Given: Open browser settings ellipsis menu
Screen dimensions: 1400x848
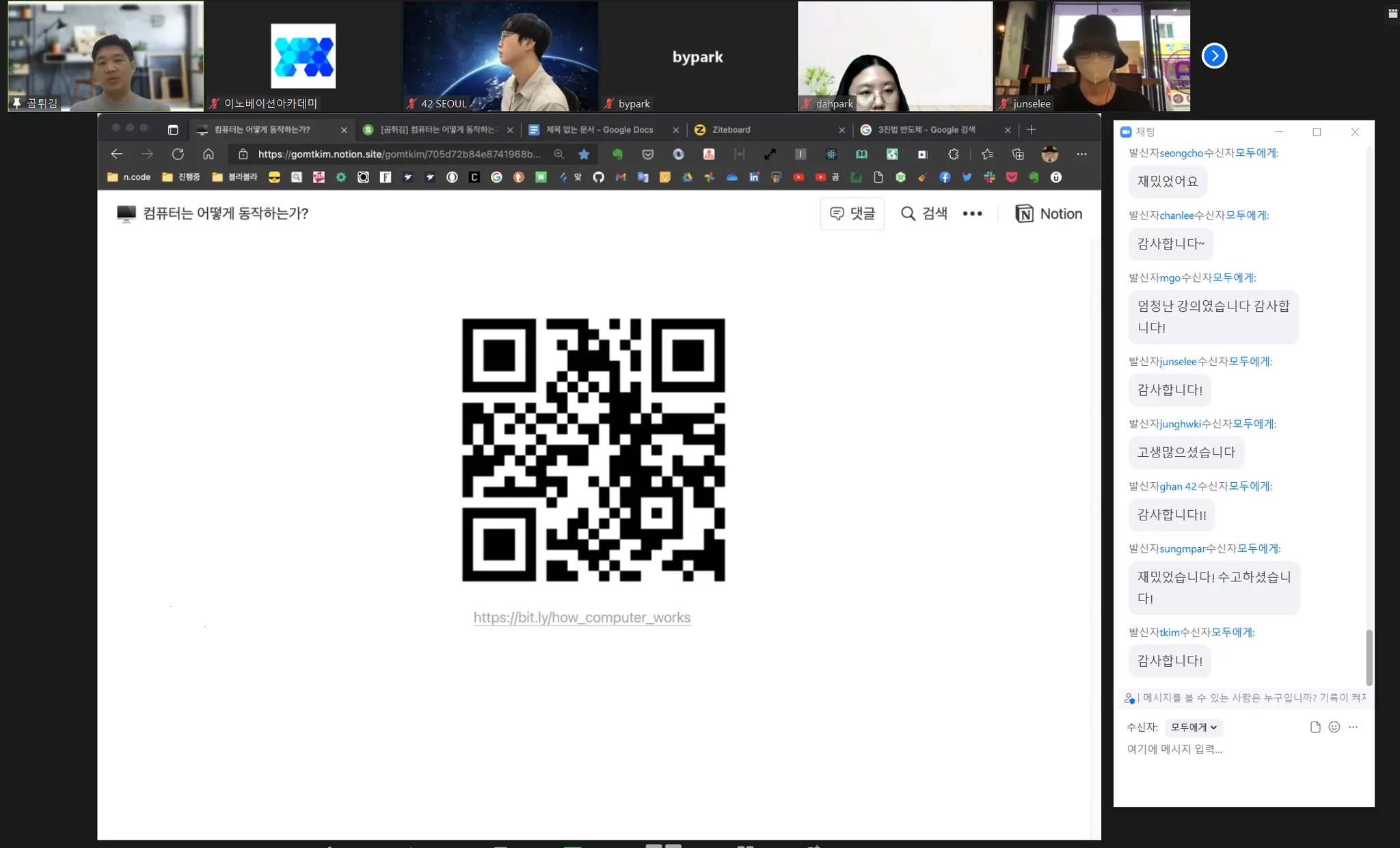Looking at the screenshot, I should pyautogui.click(x=1081, y=155).
